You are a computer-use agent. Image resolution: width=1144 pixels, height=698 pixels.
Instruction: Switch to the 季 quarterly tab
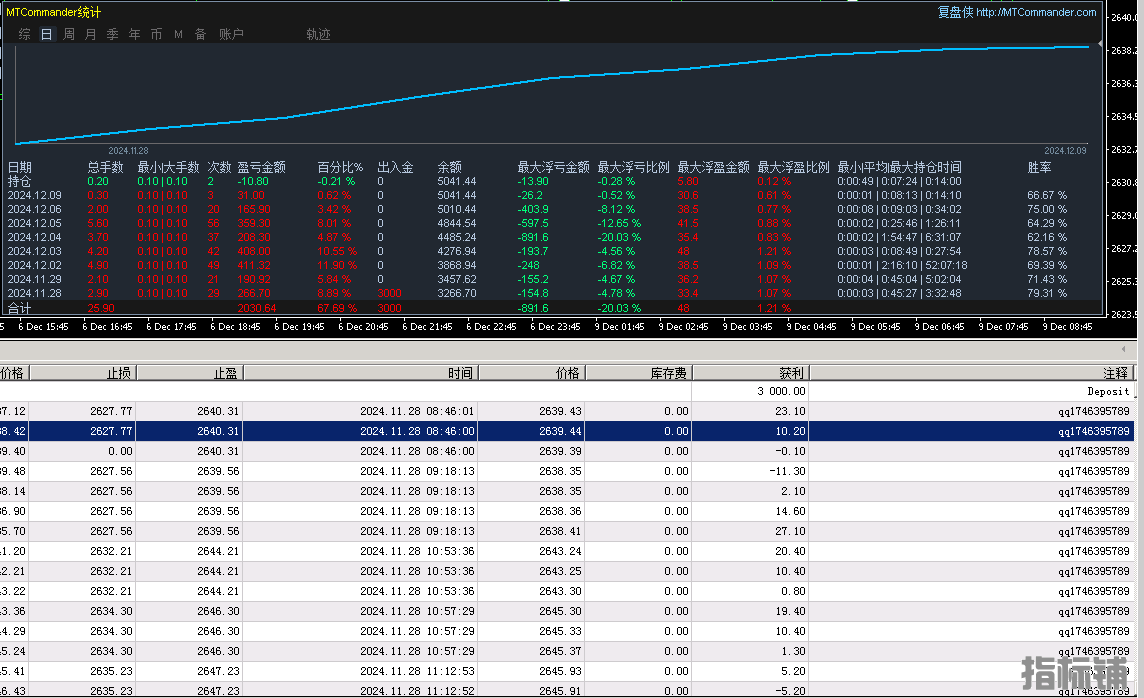tap(112, 34)
